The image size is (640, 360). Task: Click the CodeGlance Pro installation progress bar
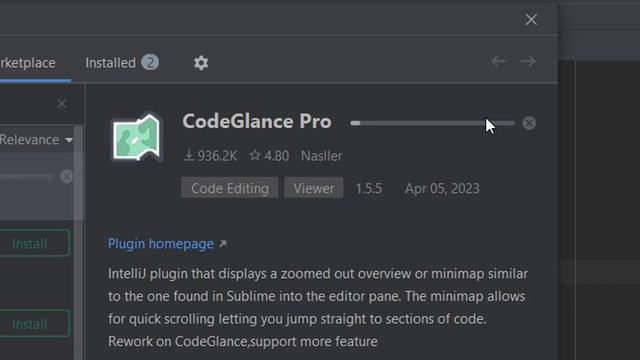(x=433, y=123)
